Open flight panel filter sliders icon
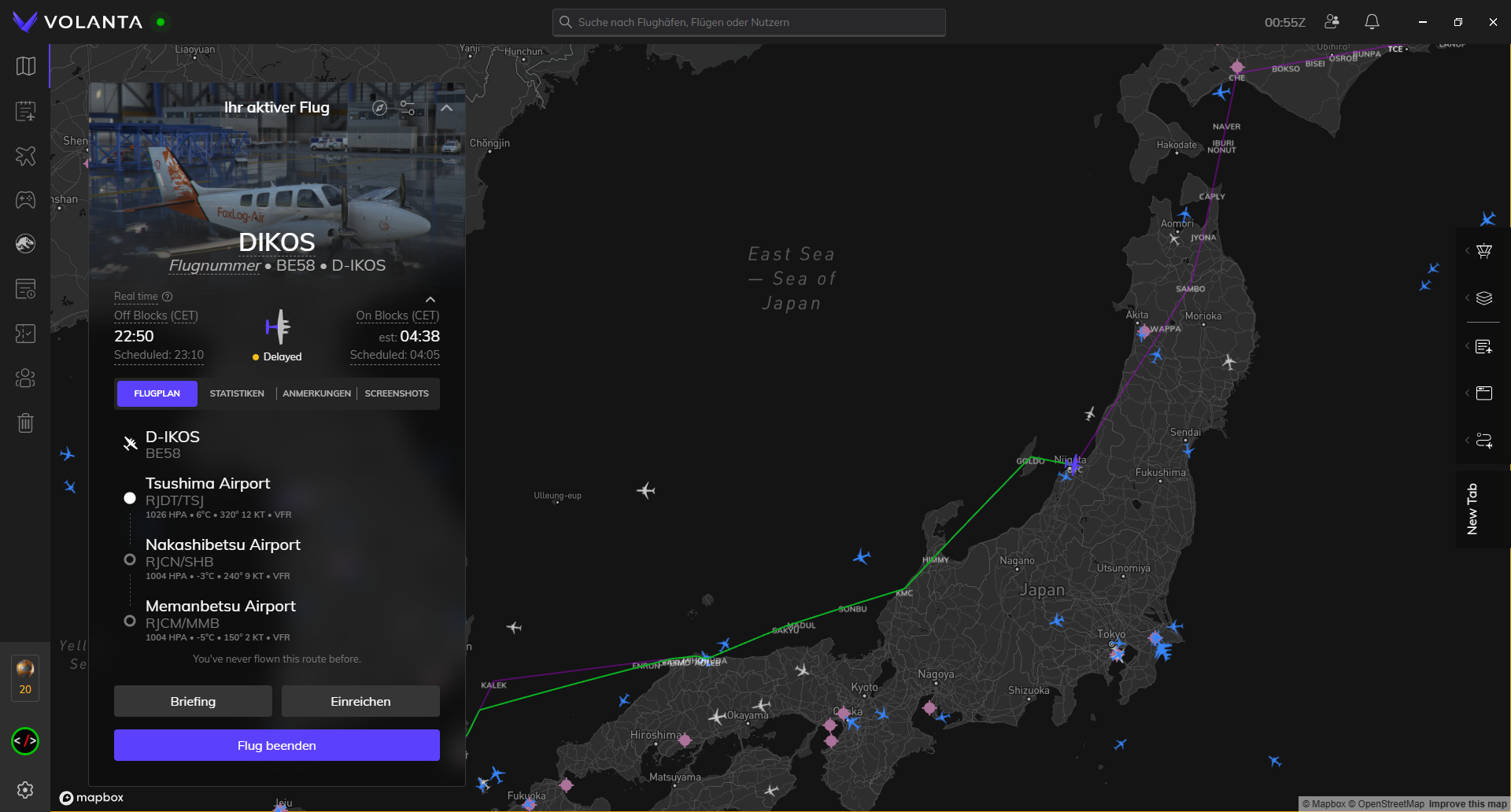The width and height of the screenshot is (1511, 812). tap(408, 108)
